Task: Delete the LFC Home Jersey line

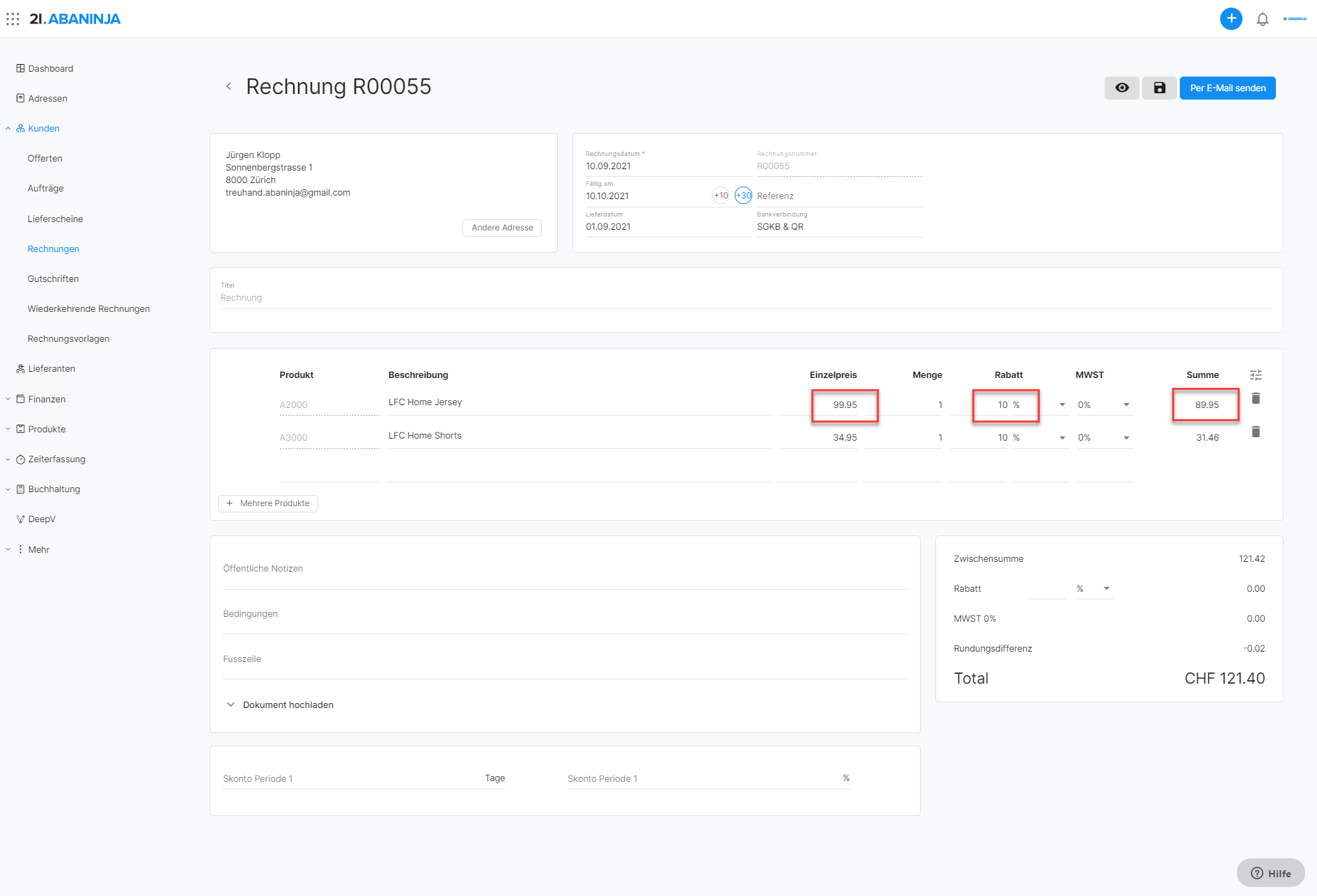Action: point(1256,398)
